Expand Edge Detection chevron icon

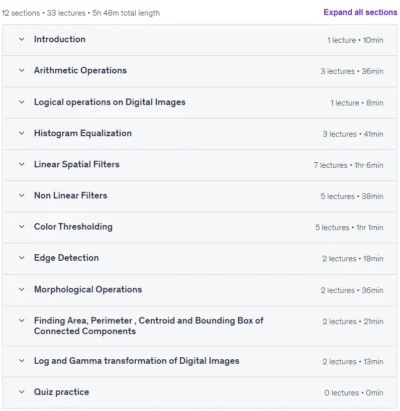click(22, 258)
